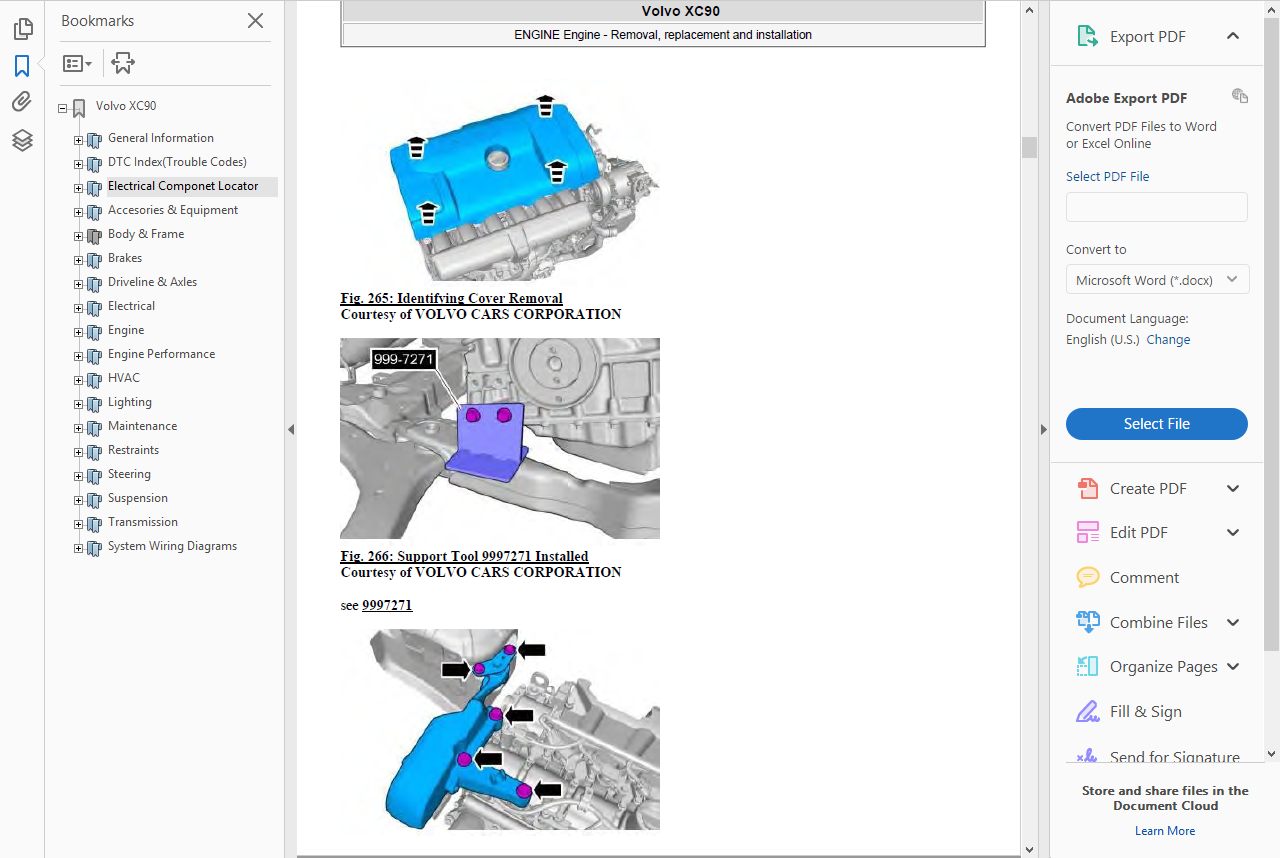Follow the 9997271 tool link
The height and width of the screenshot is (858, 1280).
[x=387, y=605]
